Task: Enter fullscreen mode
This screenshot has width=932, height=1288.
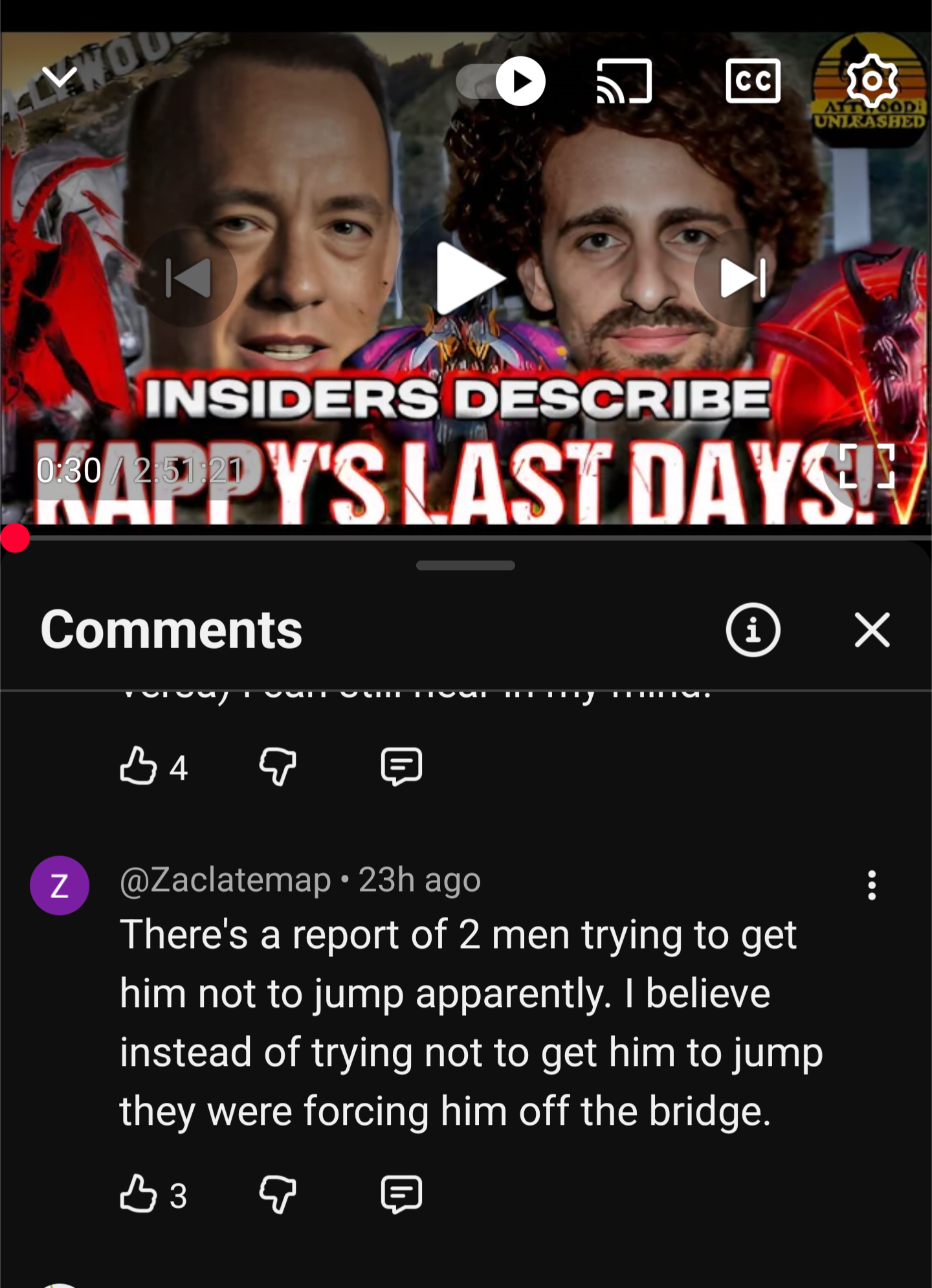Action: (867, 466)
